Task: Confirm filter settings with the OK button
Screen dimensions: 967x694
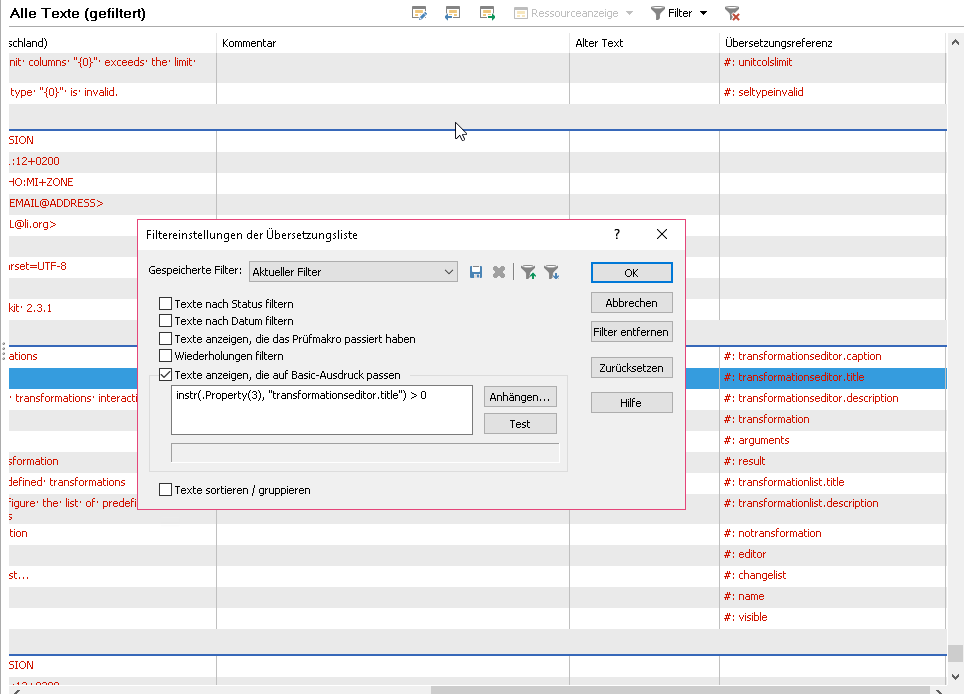Action: click(x=631, y=272)
